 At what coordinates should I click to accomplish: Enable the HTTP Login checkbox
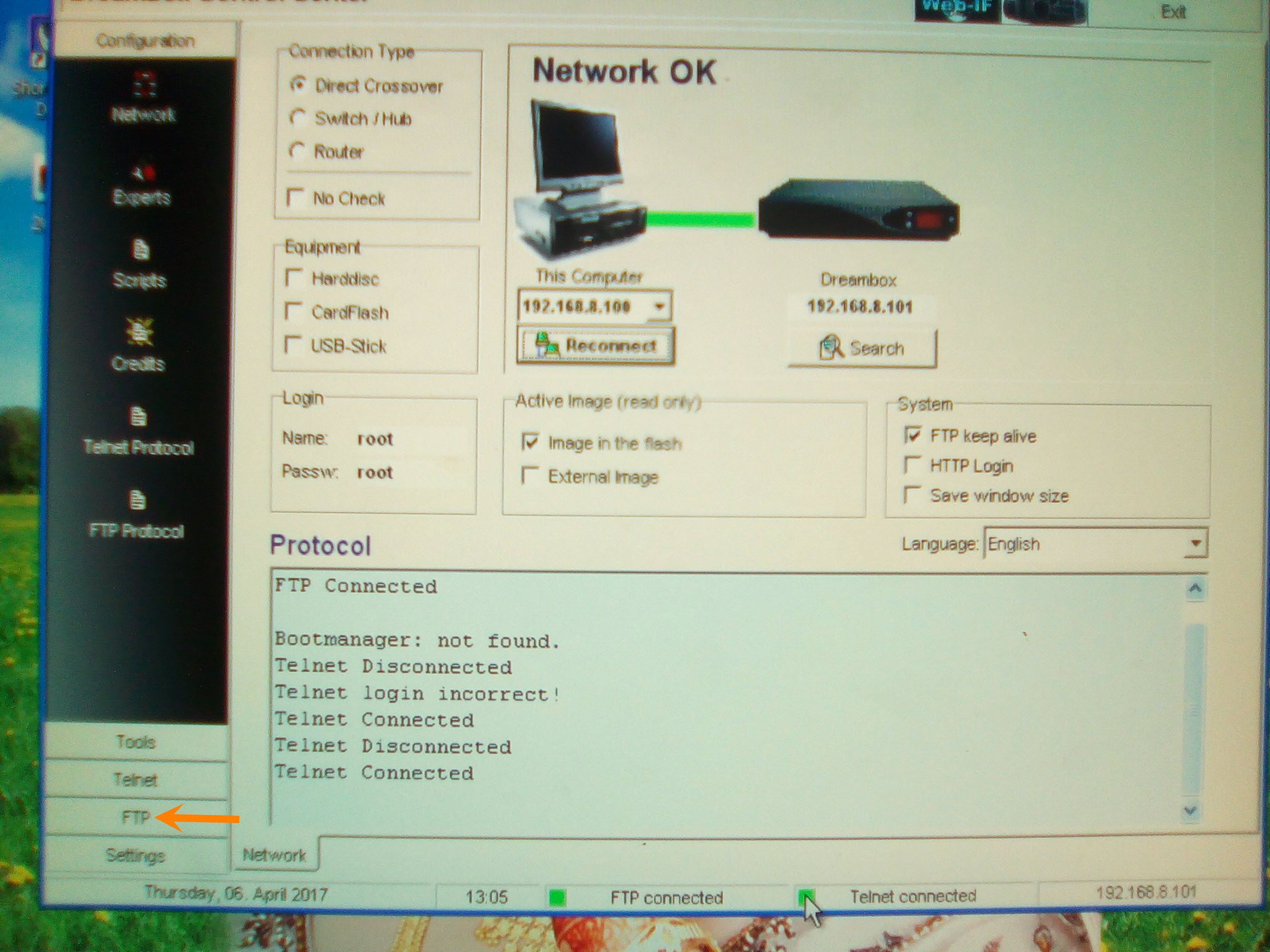pyautogui.click(x=912, y=466)
